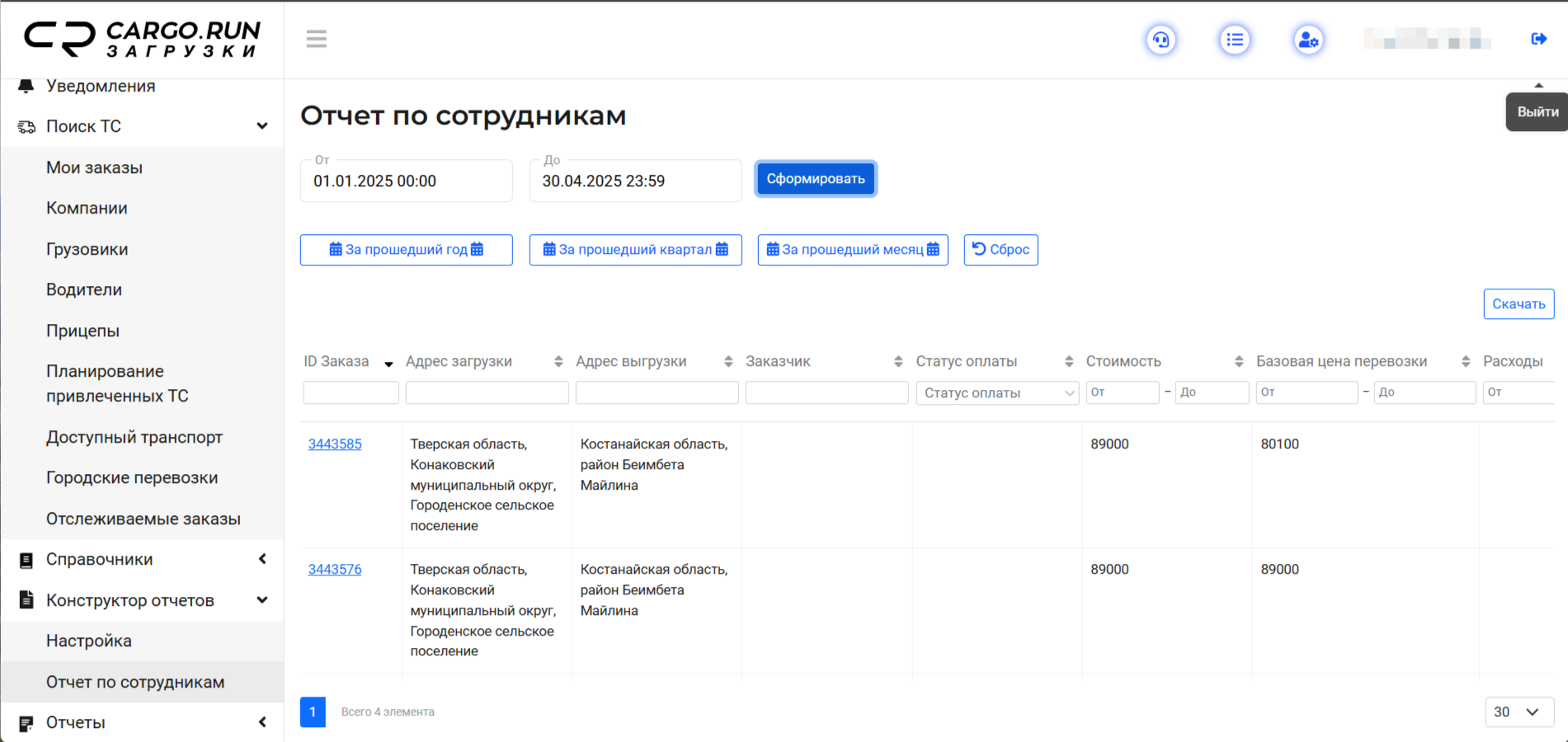
Task: Click the blurred user name
Action: coord(1427,39)
